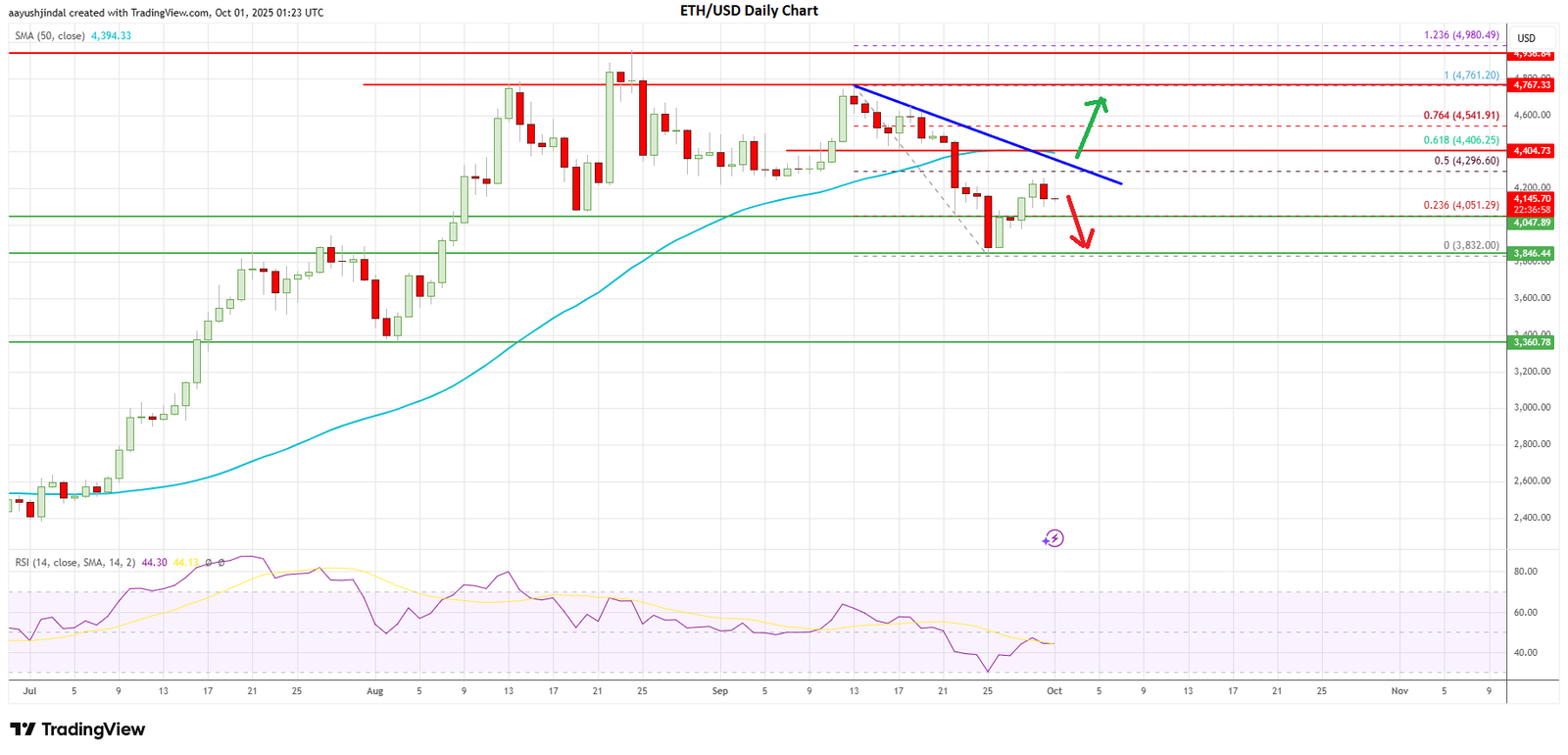Select the 0.236 Fibonacci level label
The image size is (1568, 755).
click(1460, 206)
